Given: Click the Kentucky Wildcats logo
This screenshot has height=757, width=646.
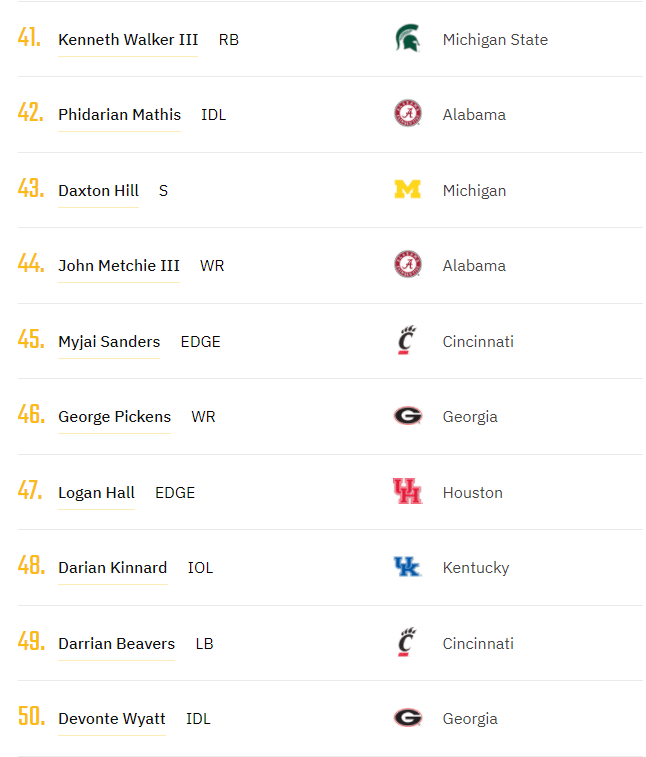Looking at the screenshot, I should pos(407,567).
